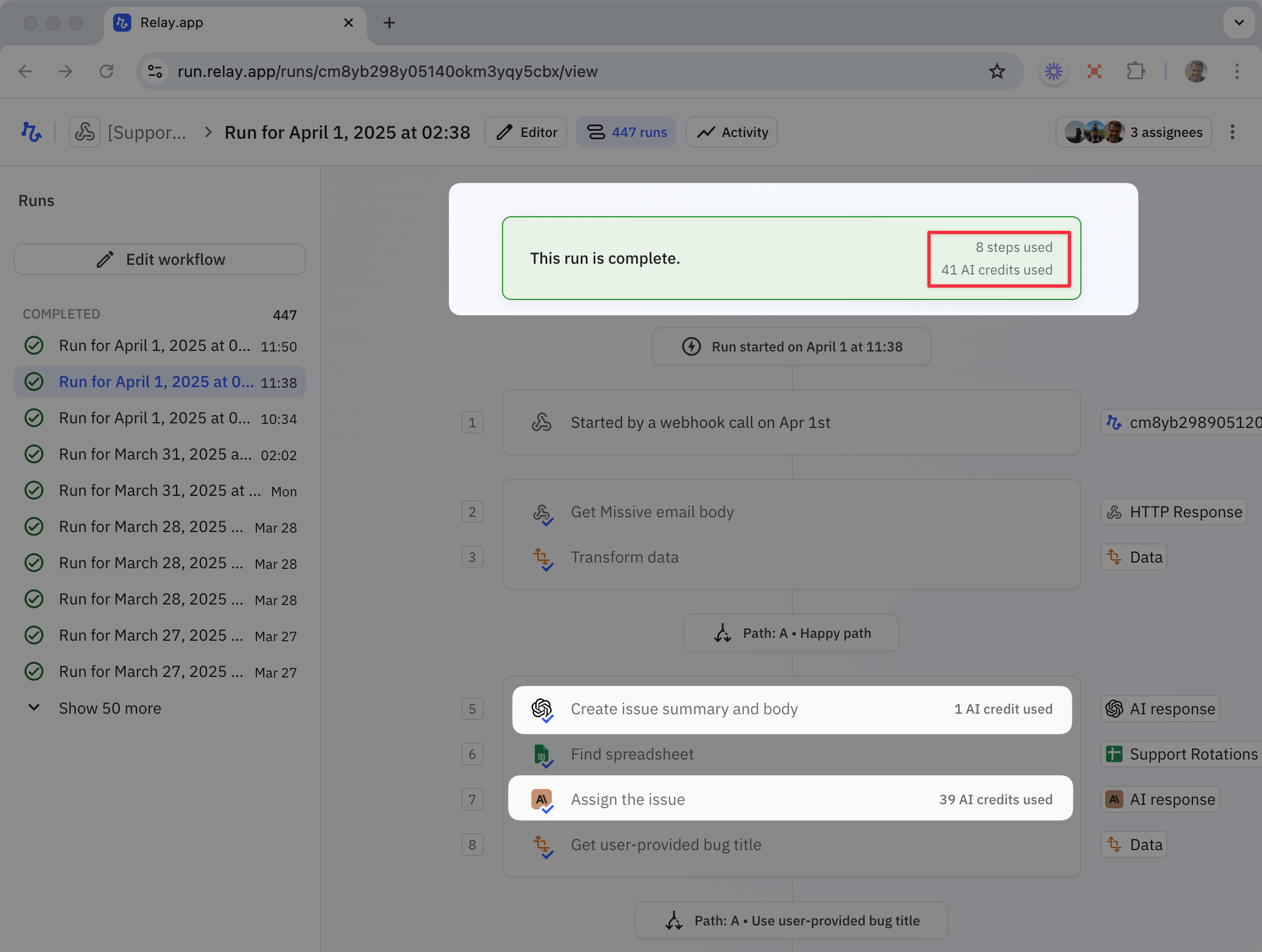Open the tab list chevron at top right
The height and width of the screenshot is (952, 1262).
(1239, 23)
